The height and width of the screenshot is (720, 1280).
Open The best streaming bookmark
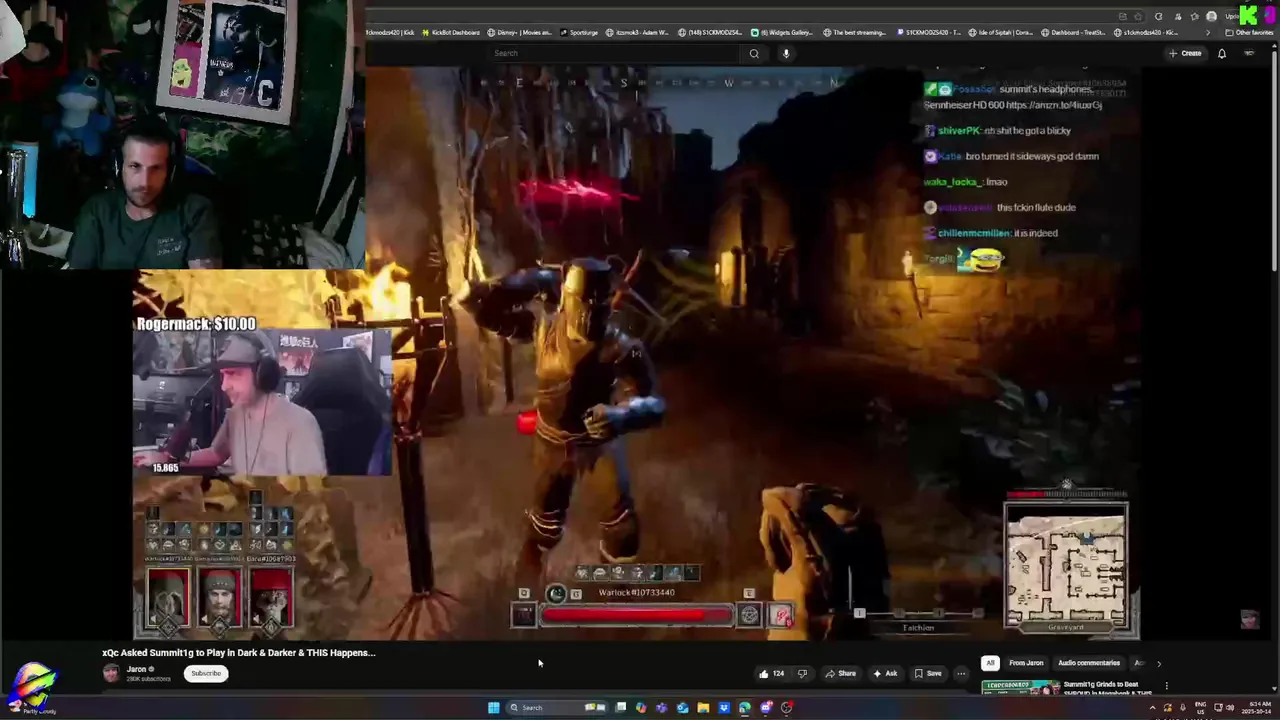point(854,32)
